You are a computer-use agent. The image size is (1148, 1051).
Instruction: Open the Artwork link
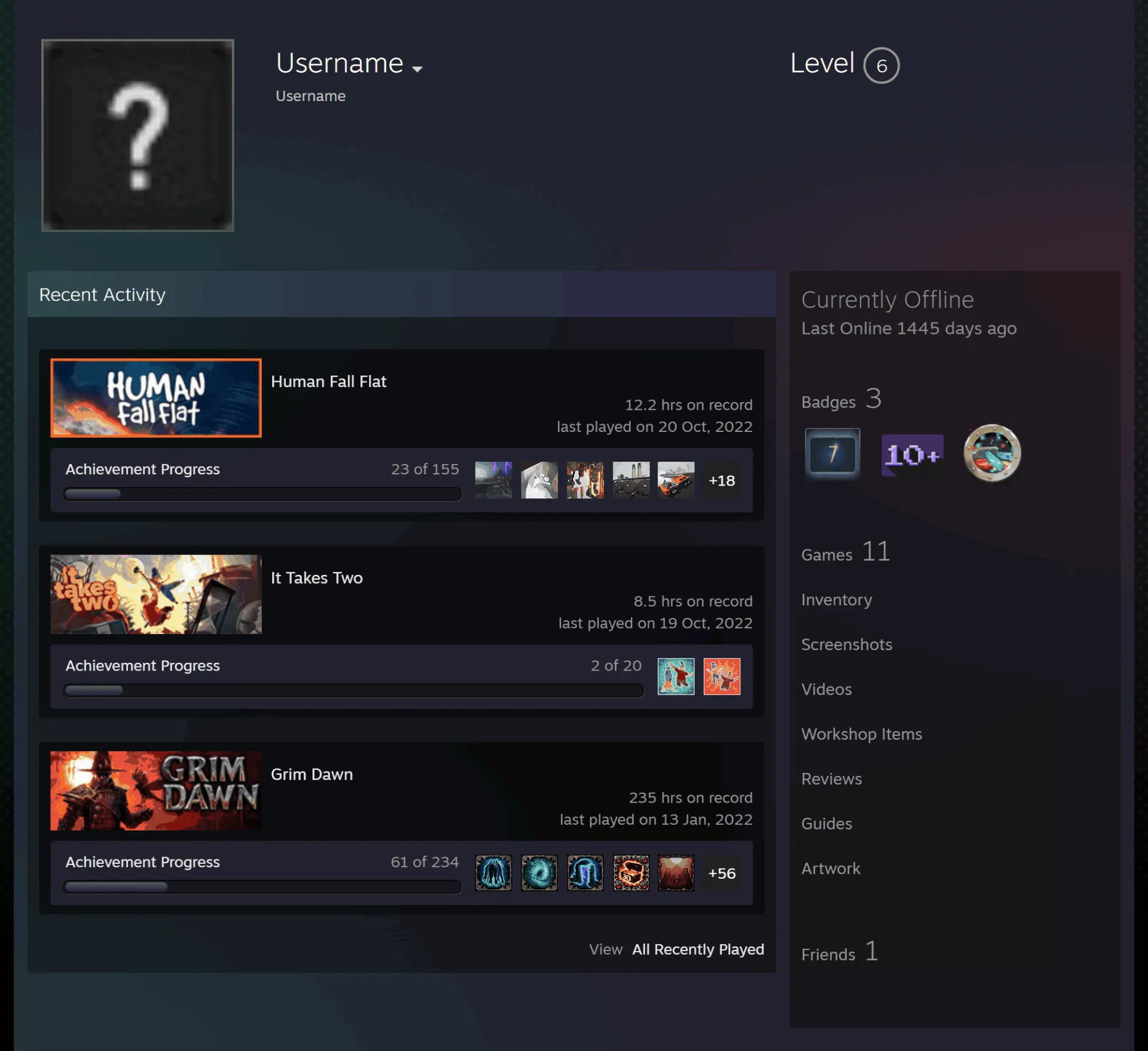pos(831,869)
